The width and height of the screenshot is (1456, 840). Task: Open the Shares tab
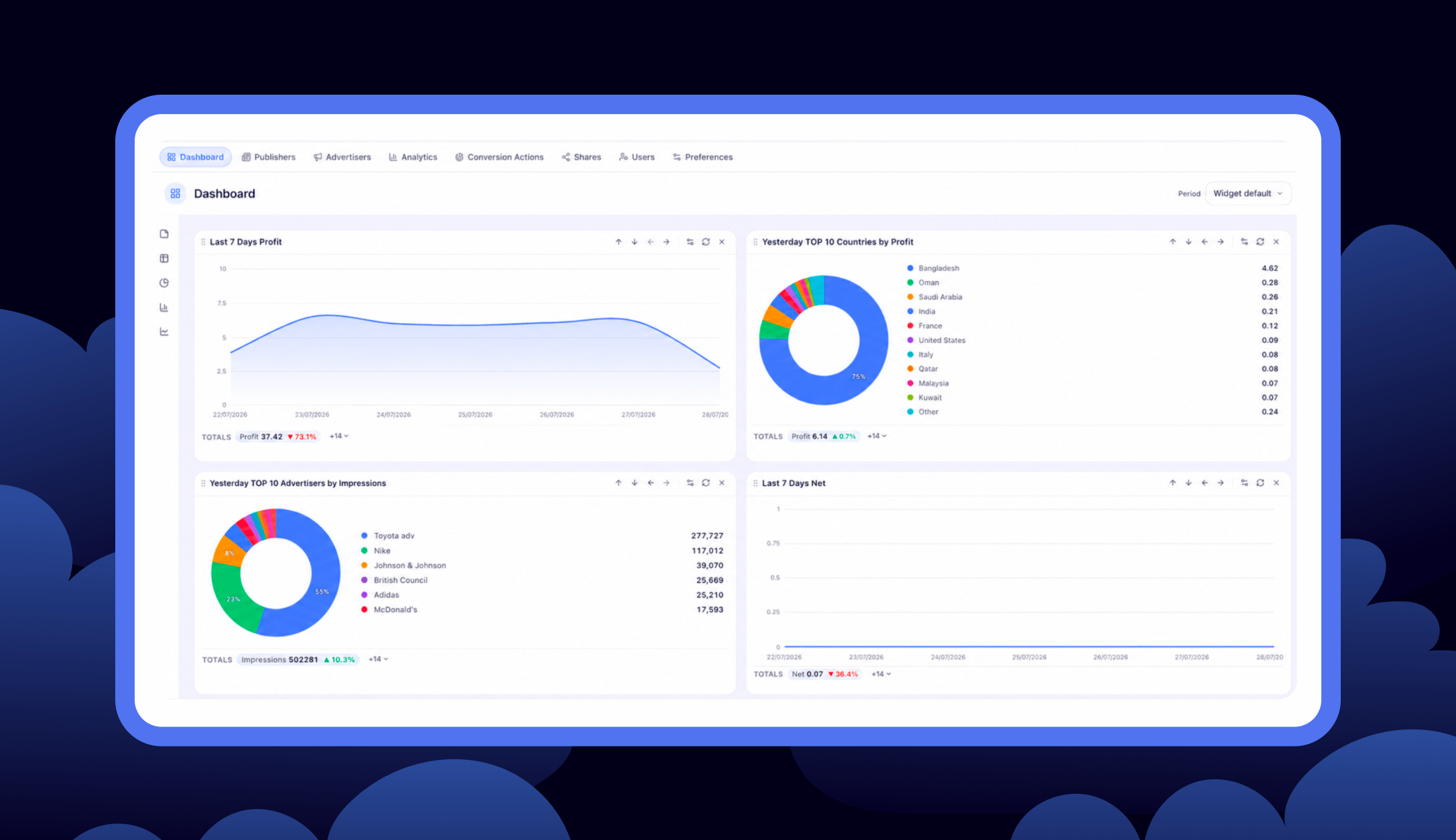click(x=581, y=157)
